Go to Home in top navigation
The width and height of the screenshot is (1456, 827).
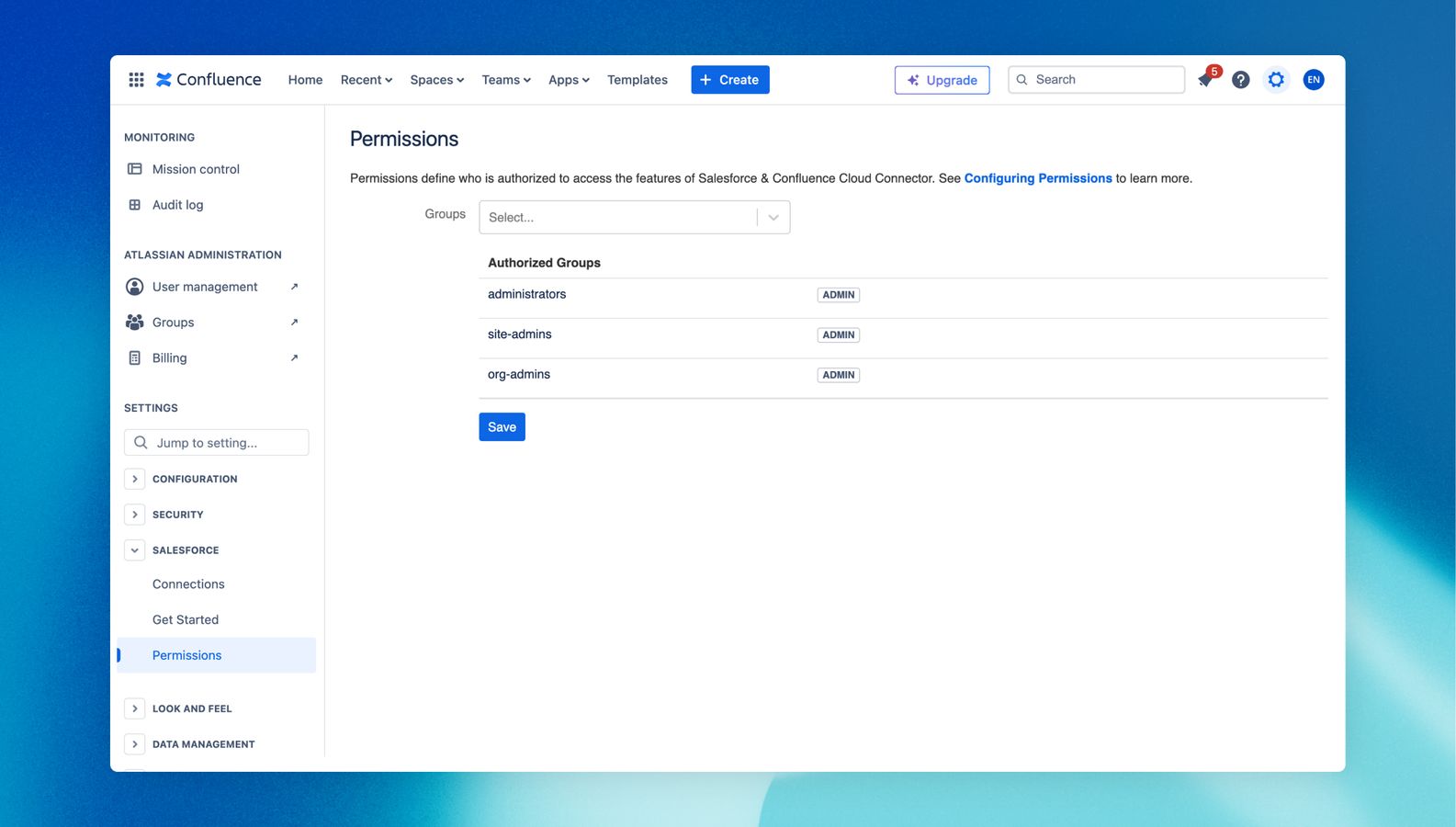pos(305,80)
